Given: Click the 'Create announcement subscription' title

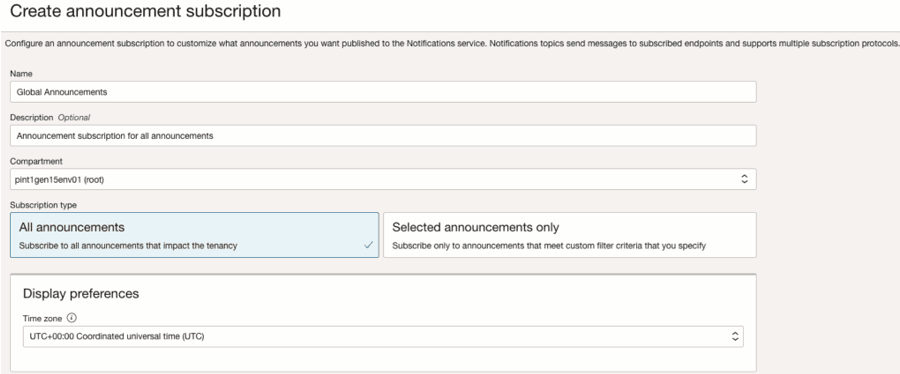Looking at the screenshot, I should (146, 11).
